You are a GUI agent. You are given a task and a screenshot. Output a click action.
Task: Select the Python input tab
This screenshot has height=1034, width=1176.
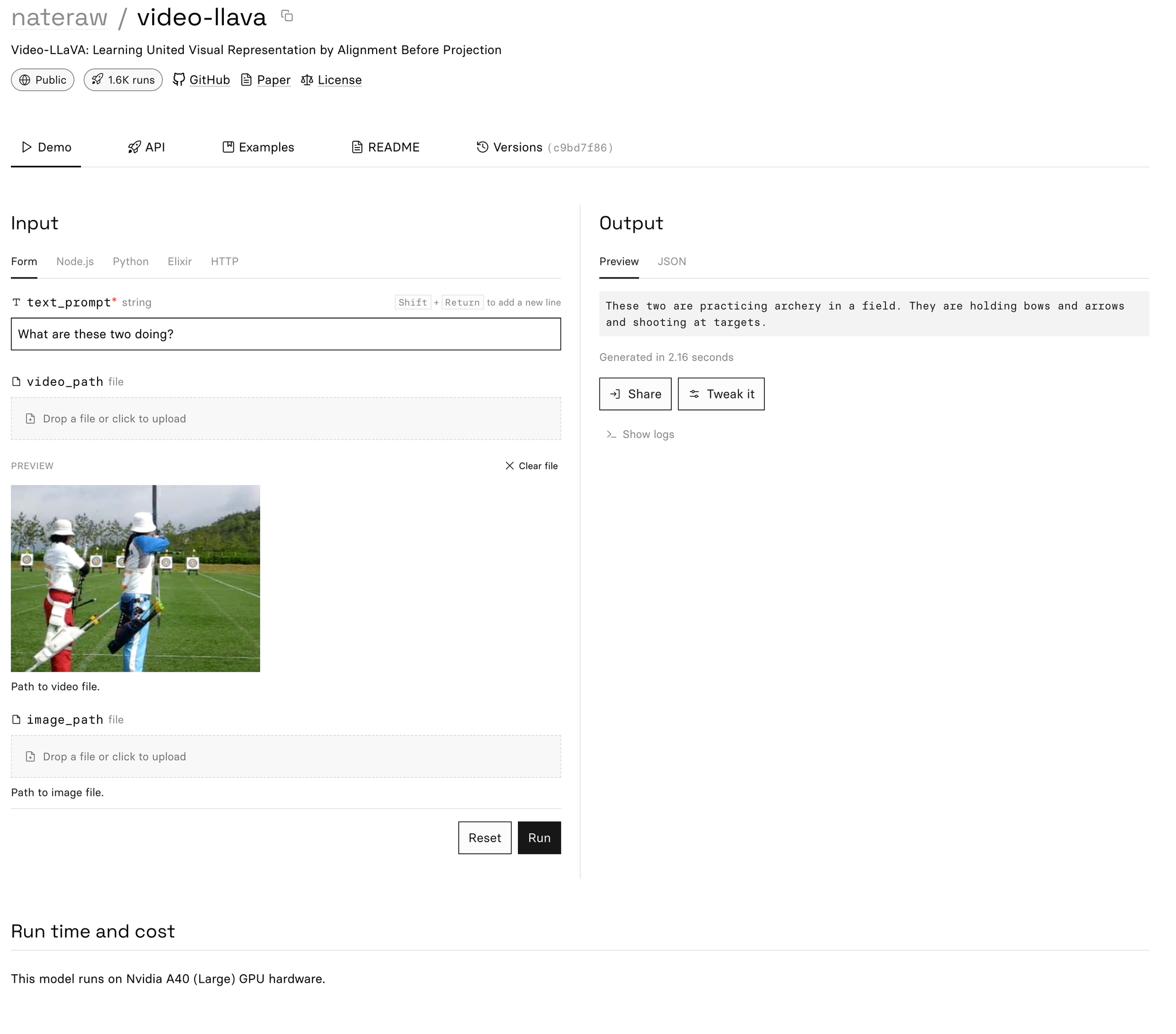pos(130,261)
